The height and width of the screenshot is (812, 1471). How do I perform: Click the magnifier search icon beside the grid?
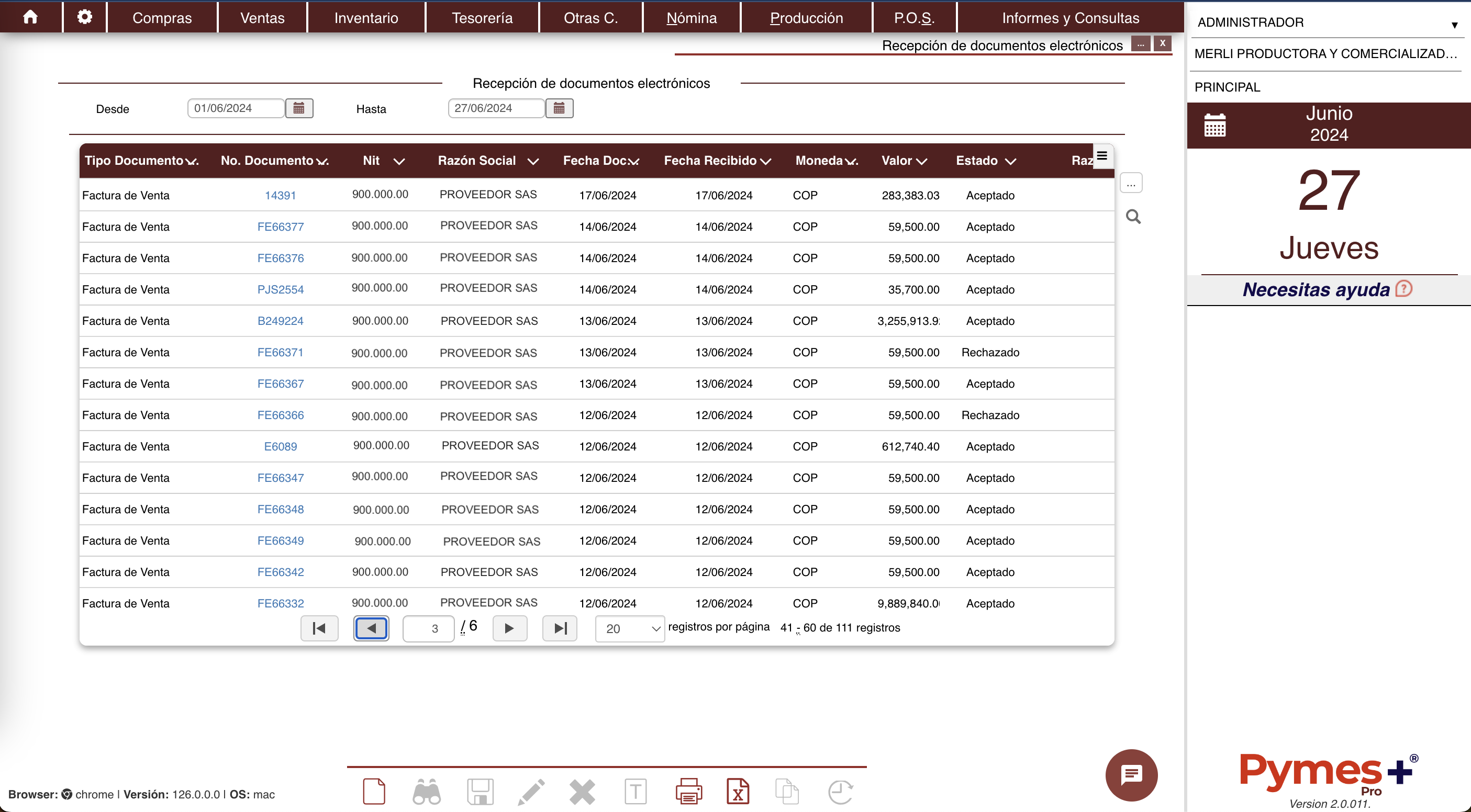pos(1133,216)
